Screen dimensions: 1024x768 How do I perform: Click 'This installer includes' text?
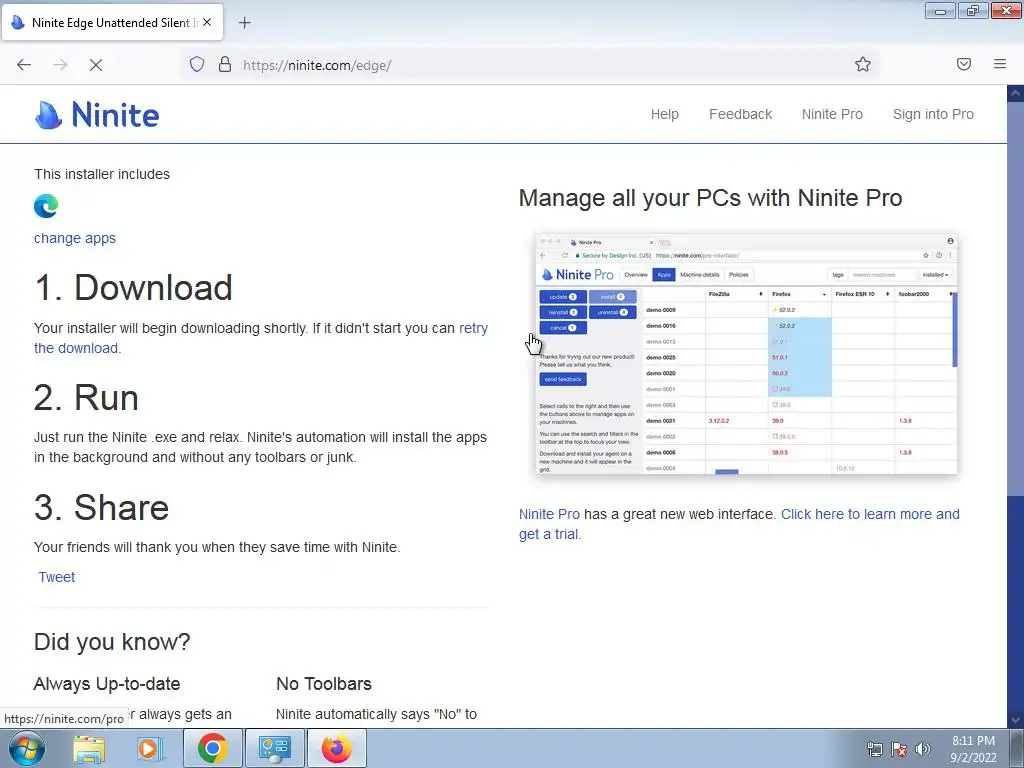point(102,174)
